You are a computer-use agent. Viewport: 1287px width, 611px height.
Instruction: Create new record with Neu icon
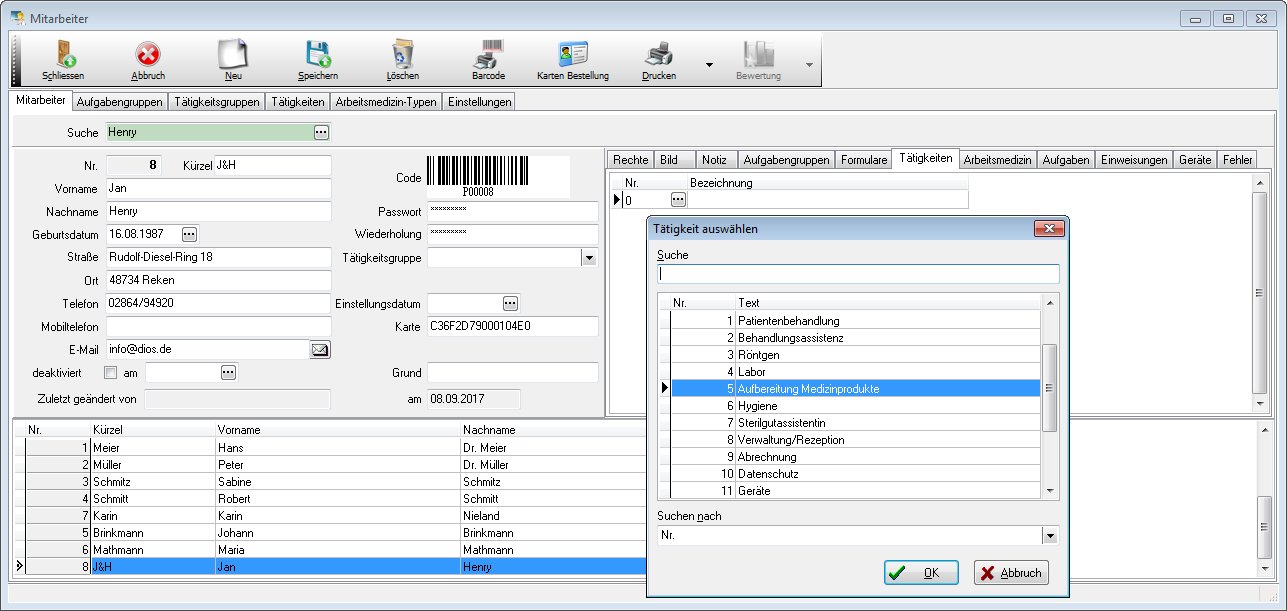tap(233, 54)
